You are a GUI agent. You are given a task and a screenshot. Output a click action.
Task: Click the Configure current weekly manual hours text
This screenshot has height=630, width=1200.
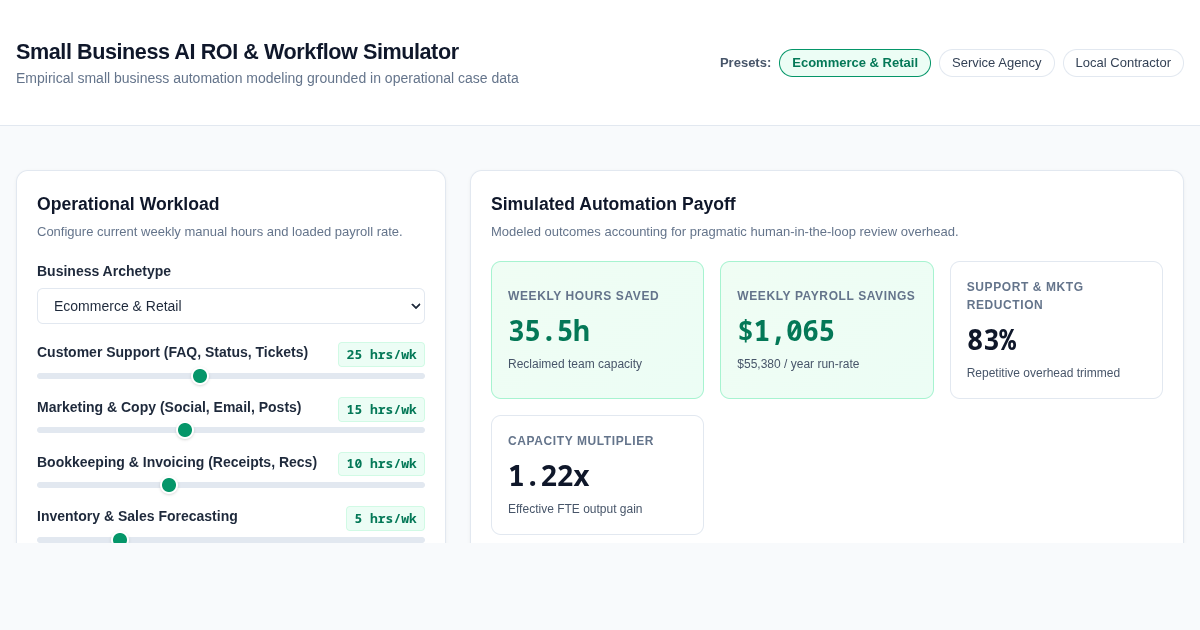tap(220, 231)
